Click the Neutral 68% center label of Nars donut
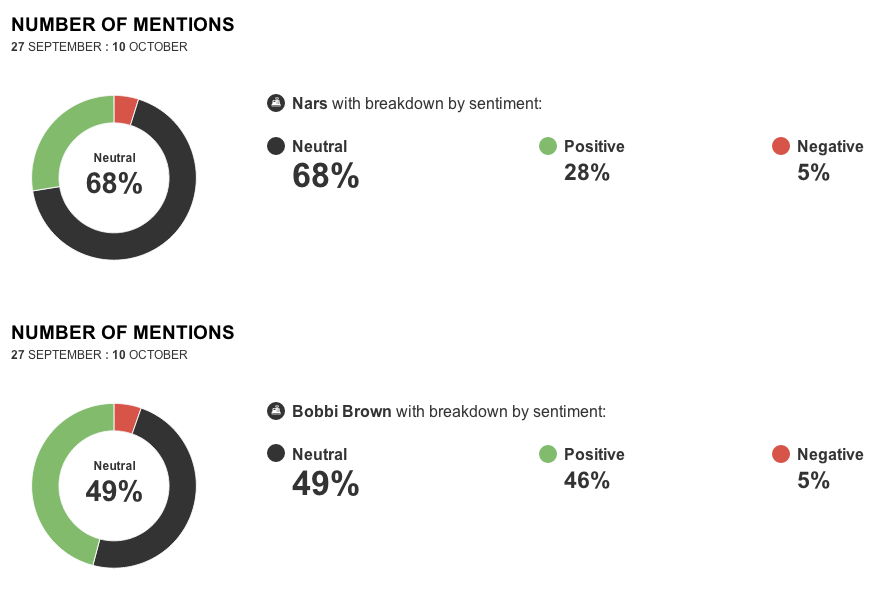 click(114, 176)
